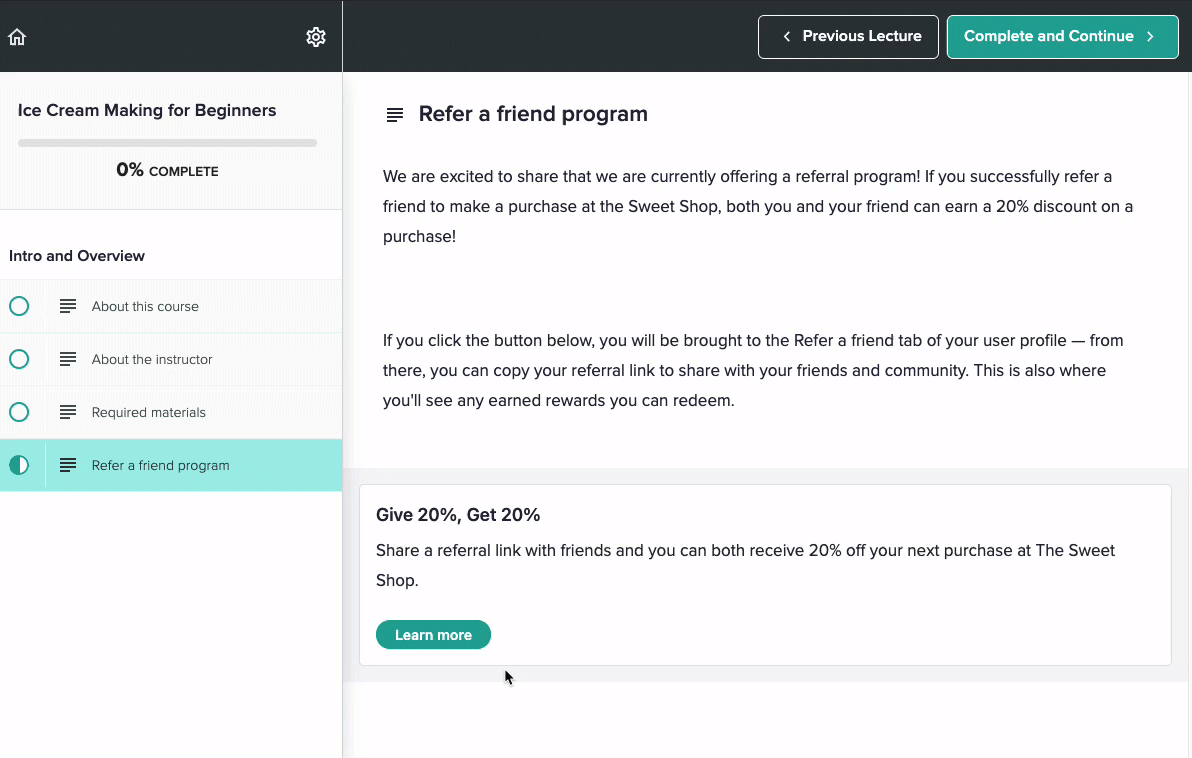Click the lecture icon beside Refer a friend program
The height and width of the screenshot is (758, 1192).
click(x=67, y=465)
